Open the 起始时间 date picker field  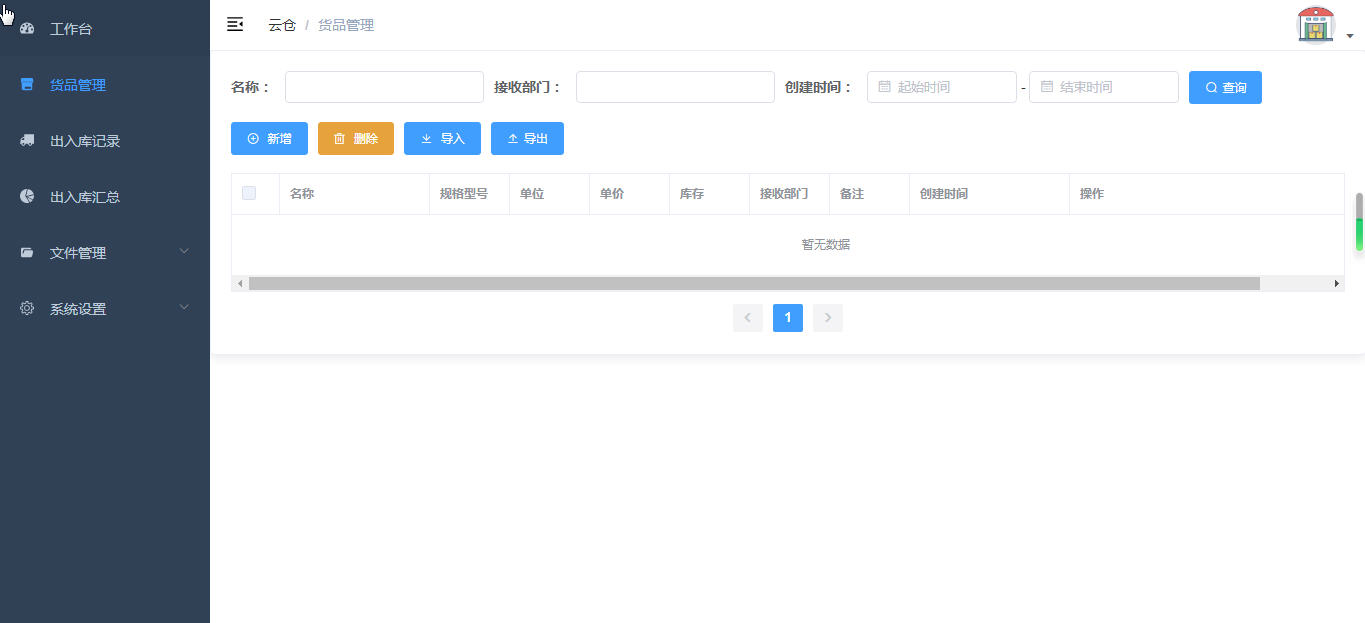942,87
